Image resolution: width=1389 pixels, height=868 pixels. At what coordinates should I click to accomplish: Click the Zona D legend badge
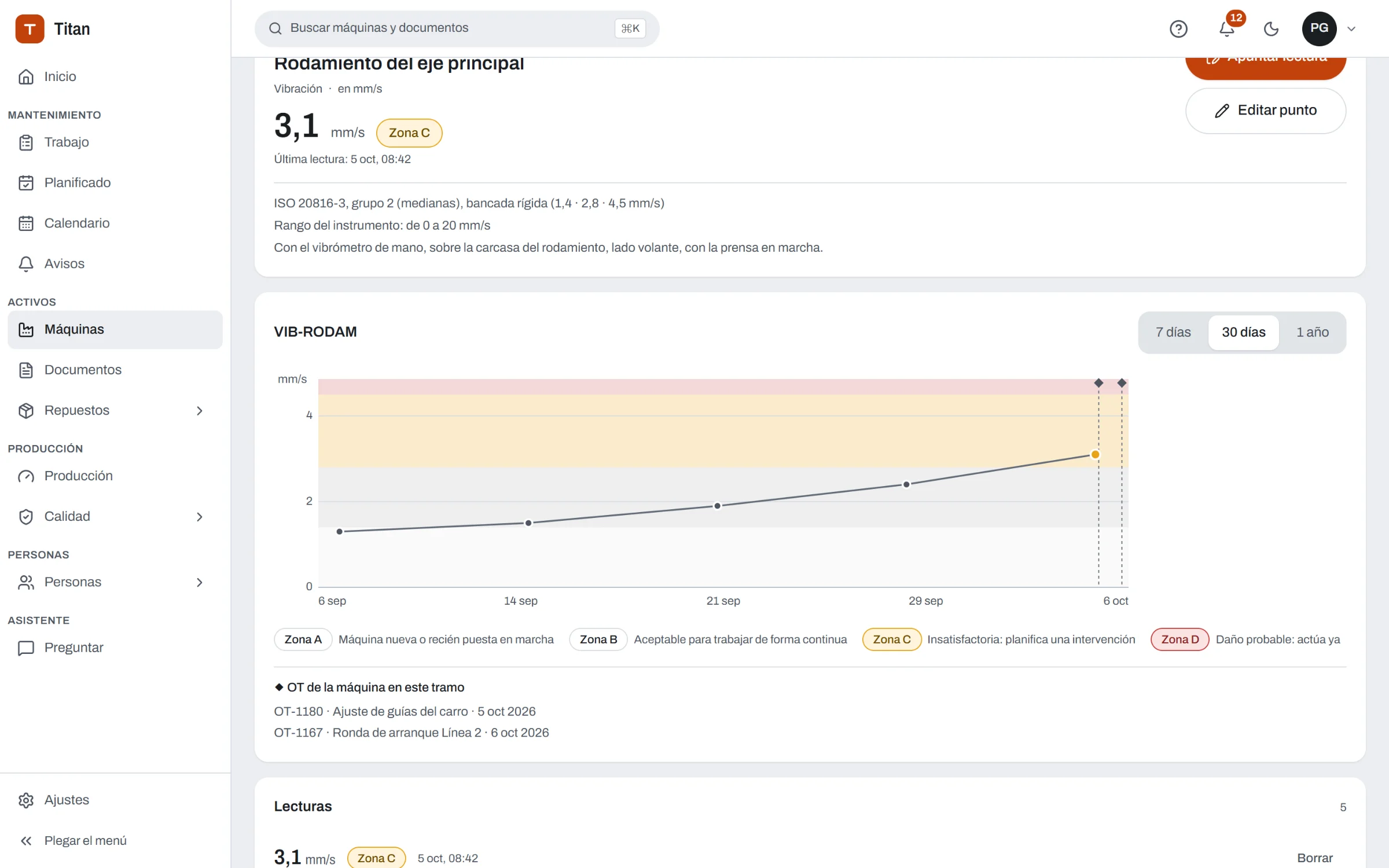(x=1180, y=639)
